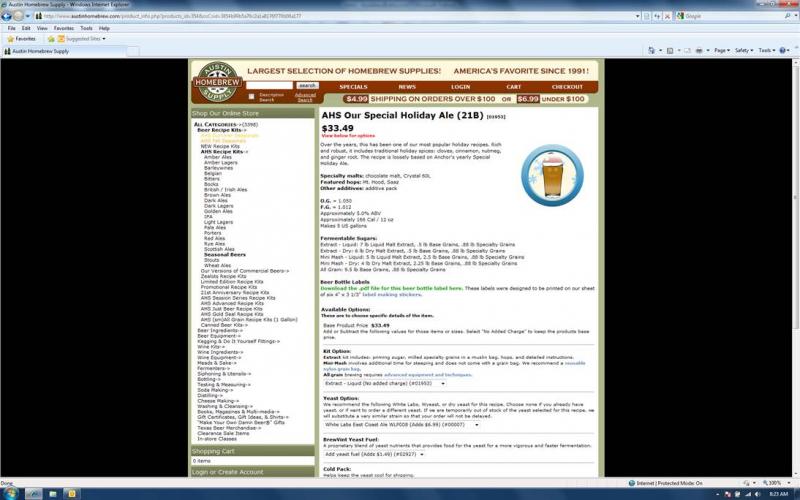Toggle the Description Search checkbox
Viewport: 800px width, 500px height.
pyautogui.click(x=251, y=96)
